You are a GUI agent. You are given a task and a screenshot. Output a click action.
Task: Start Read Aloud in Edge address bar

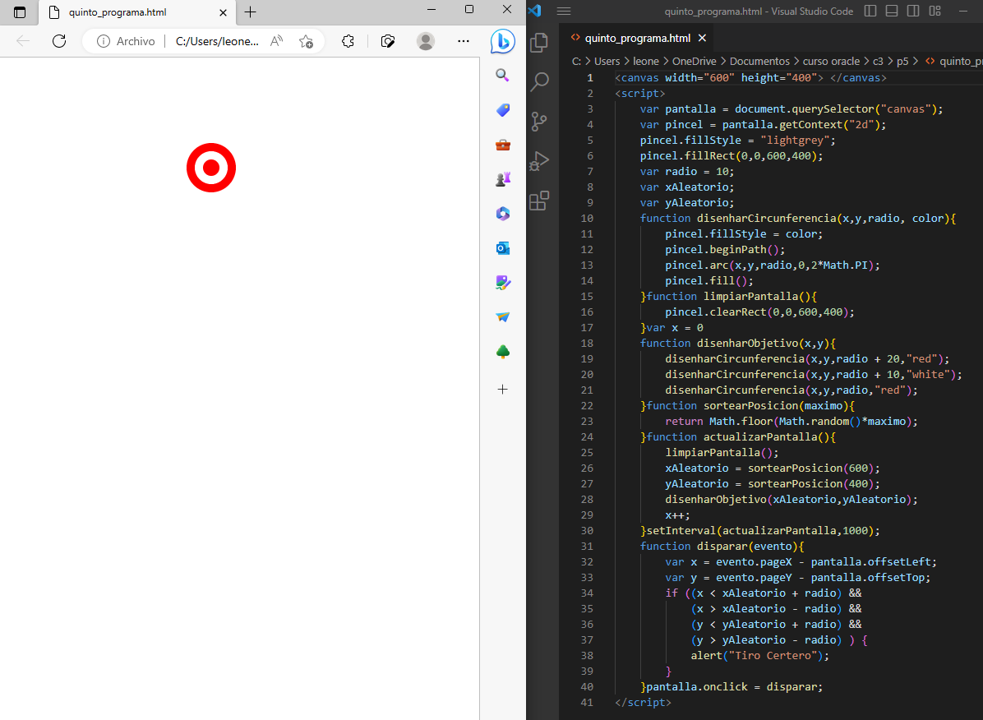click(276, 41)
